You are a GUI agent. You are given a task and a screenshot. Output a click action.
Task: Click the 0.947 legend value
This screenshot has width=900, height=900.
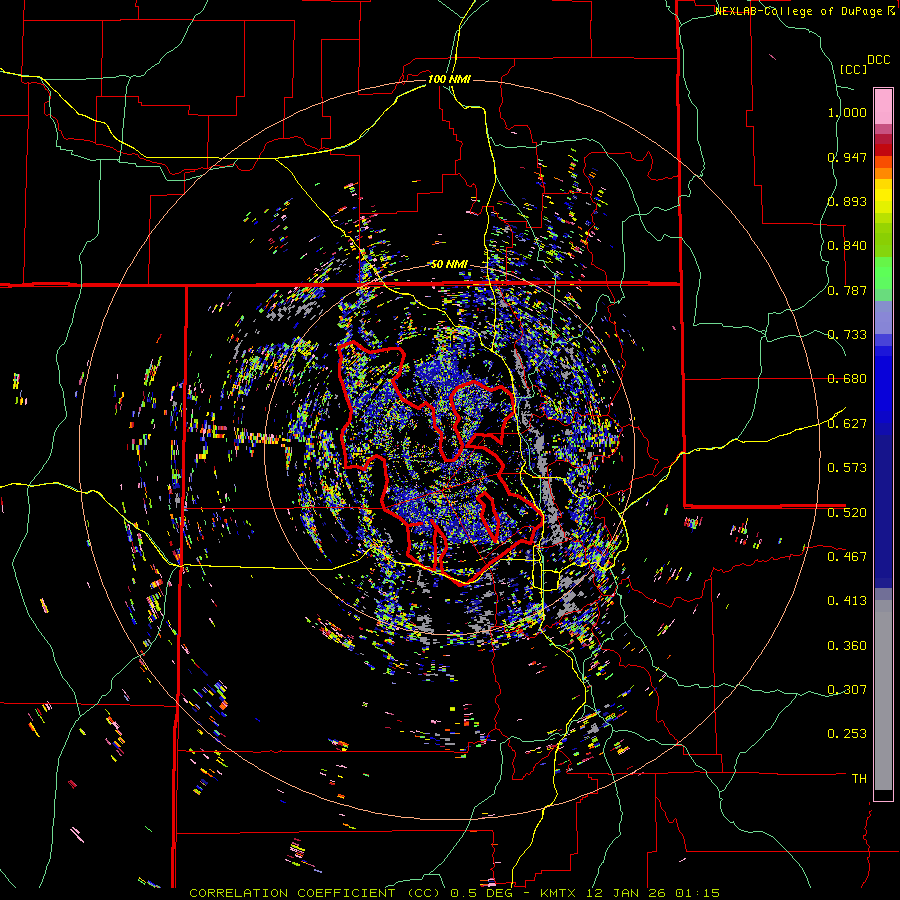[x=847, y=157]
